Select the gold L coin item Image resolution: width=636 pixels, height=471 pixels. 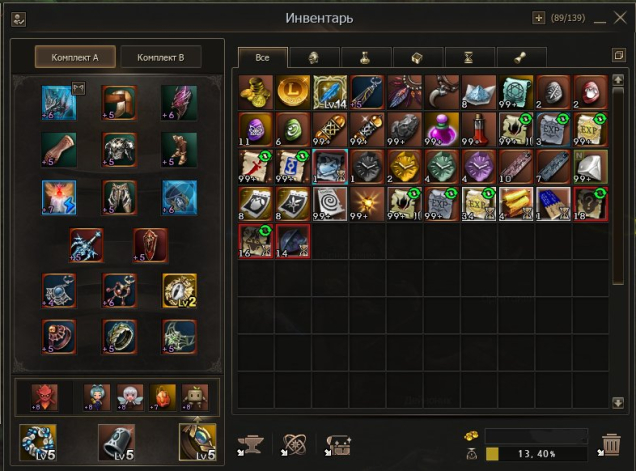(292, 92)
